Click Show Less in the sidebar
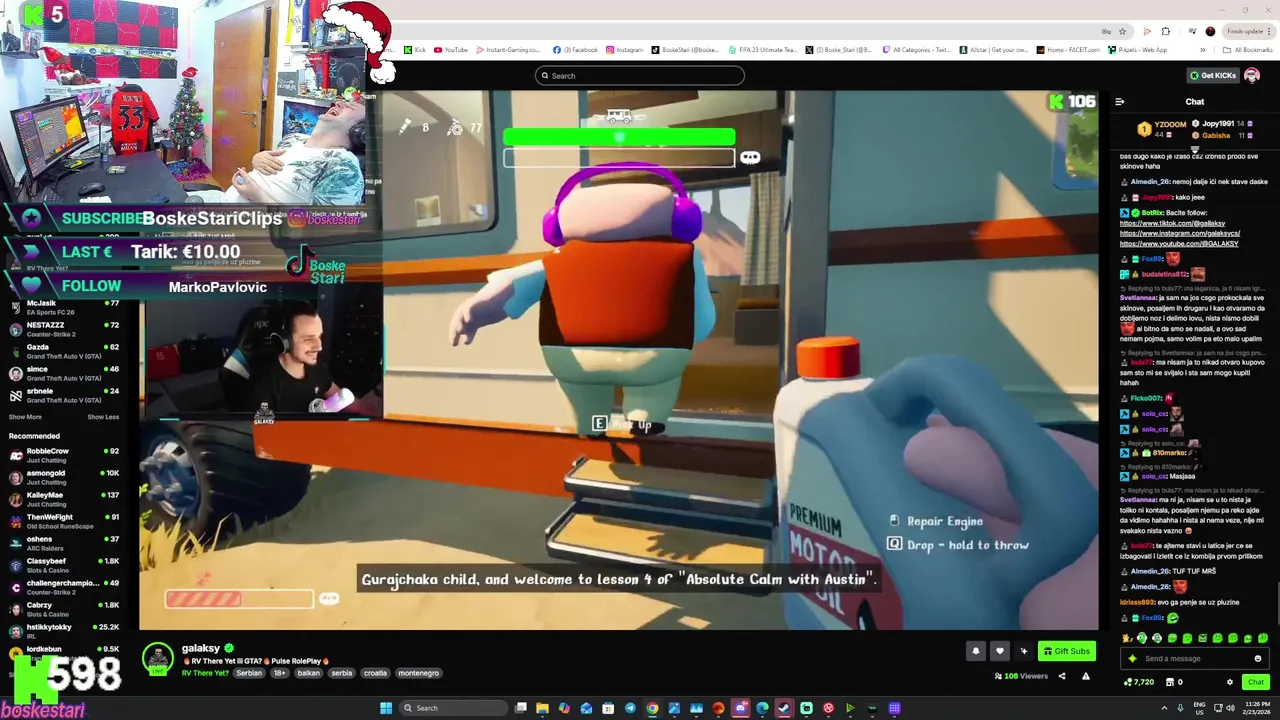The image size is (1280, 720). [103, 417]
